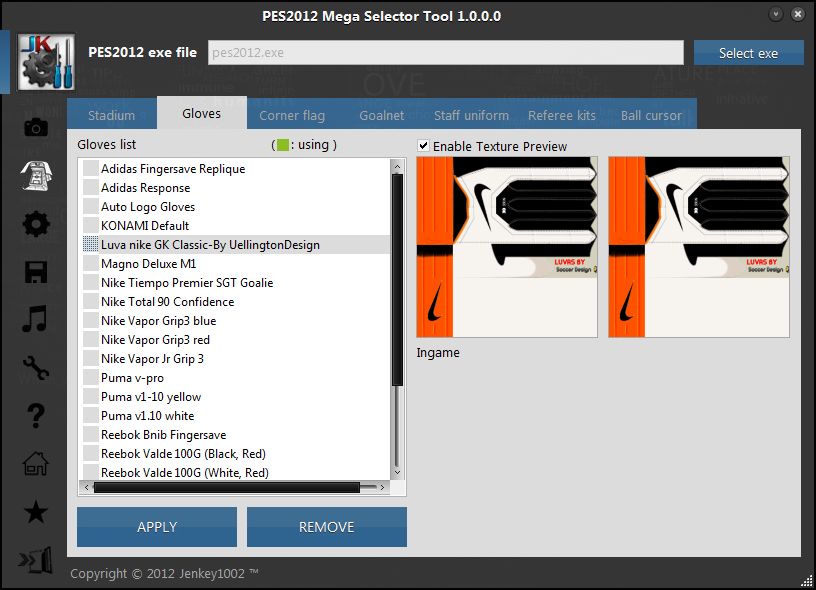The width and height of the screenshot is (816, 590).
Task: Open the gear settings sidebar icon
Action: [x=35, y=224]
